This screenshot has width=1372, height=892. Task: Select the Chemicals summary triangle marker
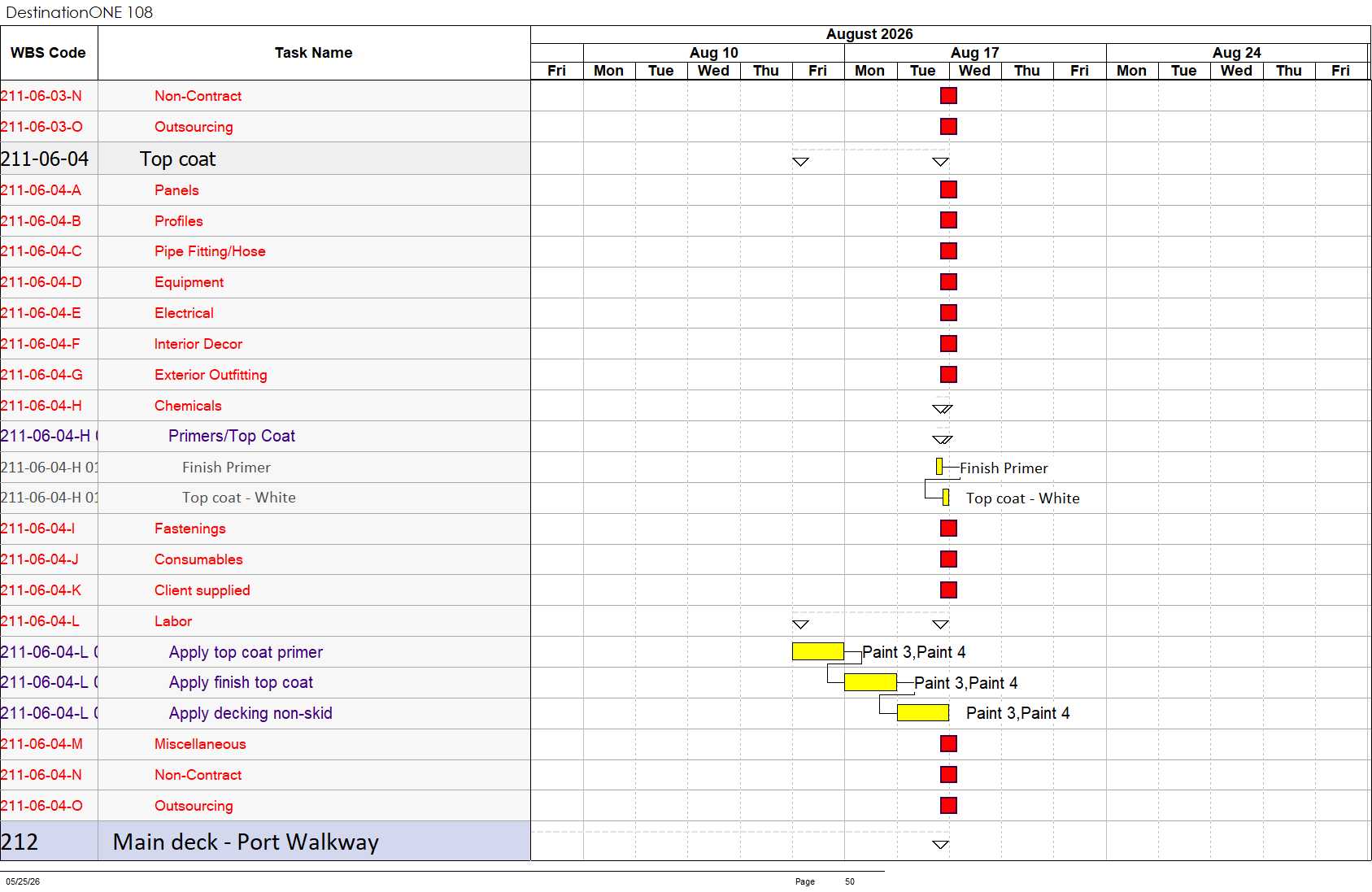[x=942, y=409]
